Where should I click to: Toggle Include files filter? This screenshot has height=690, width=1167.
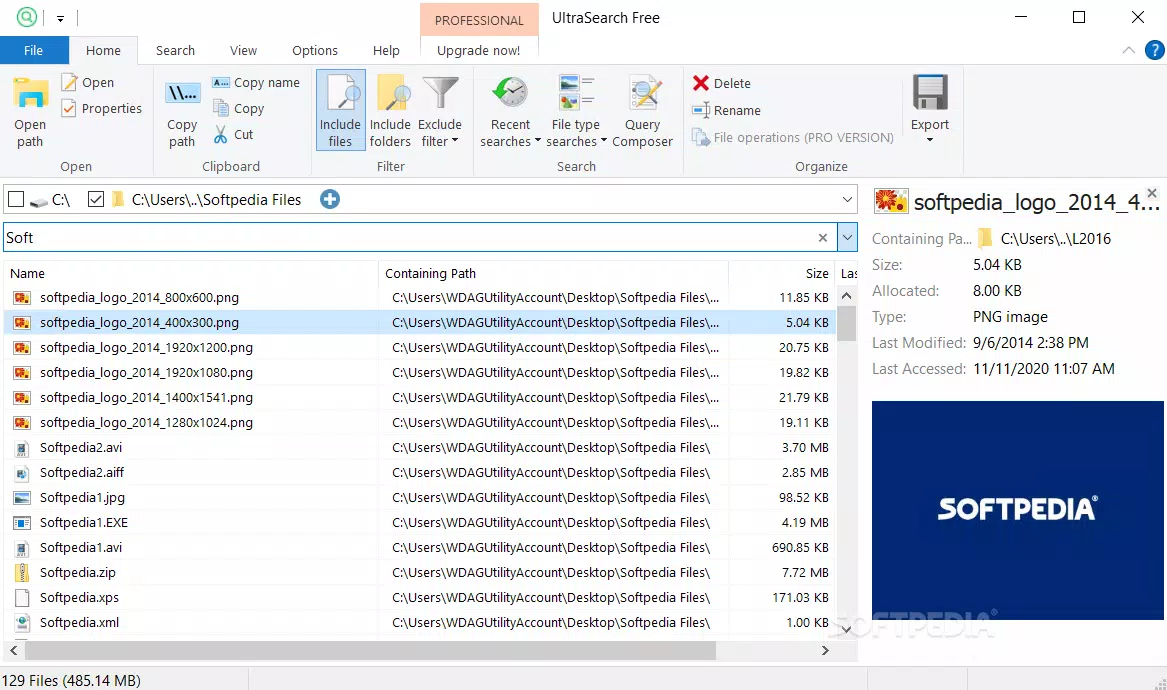pos(340,110)
